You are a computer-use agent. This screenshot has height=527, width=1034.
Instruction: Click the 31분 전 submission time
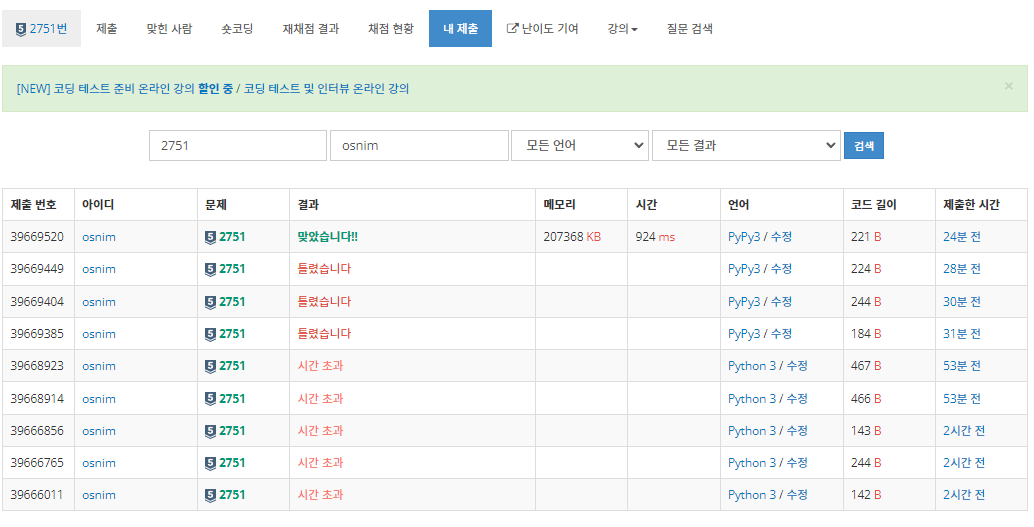(961, 334)
